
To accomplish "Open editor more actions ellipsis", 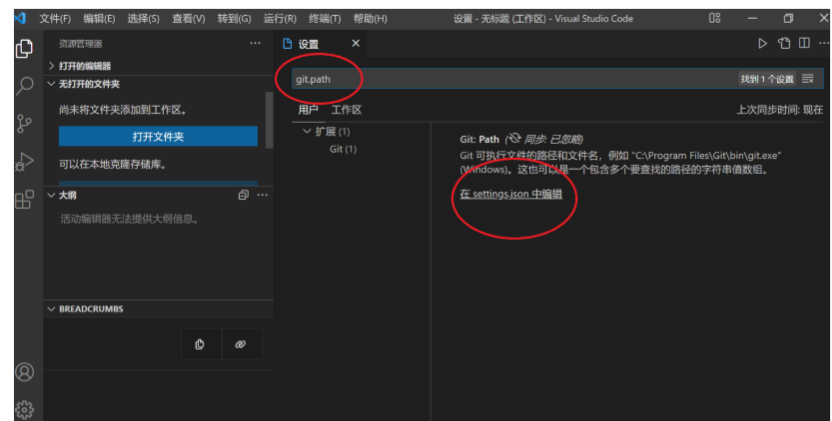I will pyautogui.click(x=824, y=43).
